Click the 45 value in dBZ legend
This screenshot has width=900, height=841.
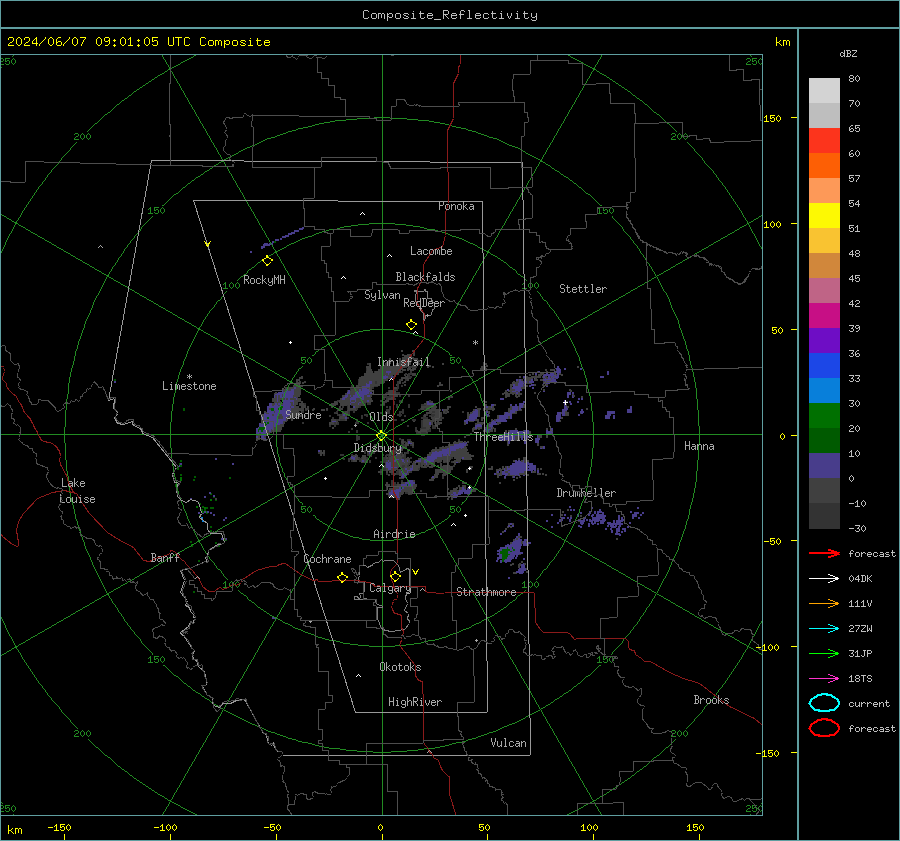[x=854, y=278]
